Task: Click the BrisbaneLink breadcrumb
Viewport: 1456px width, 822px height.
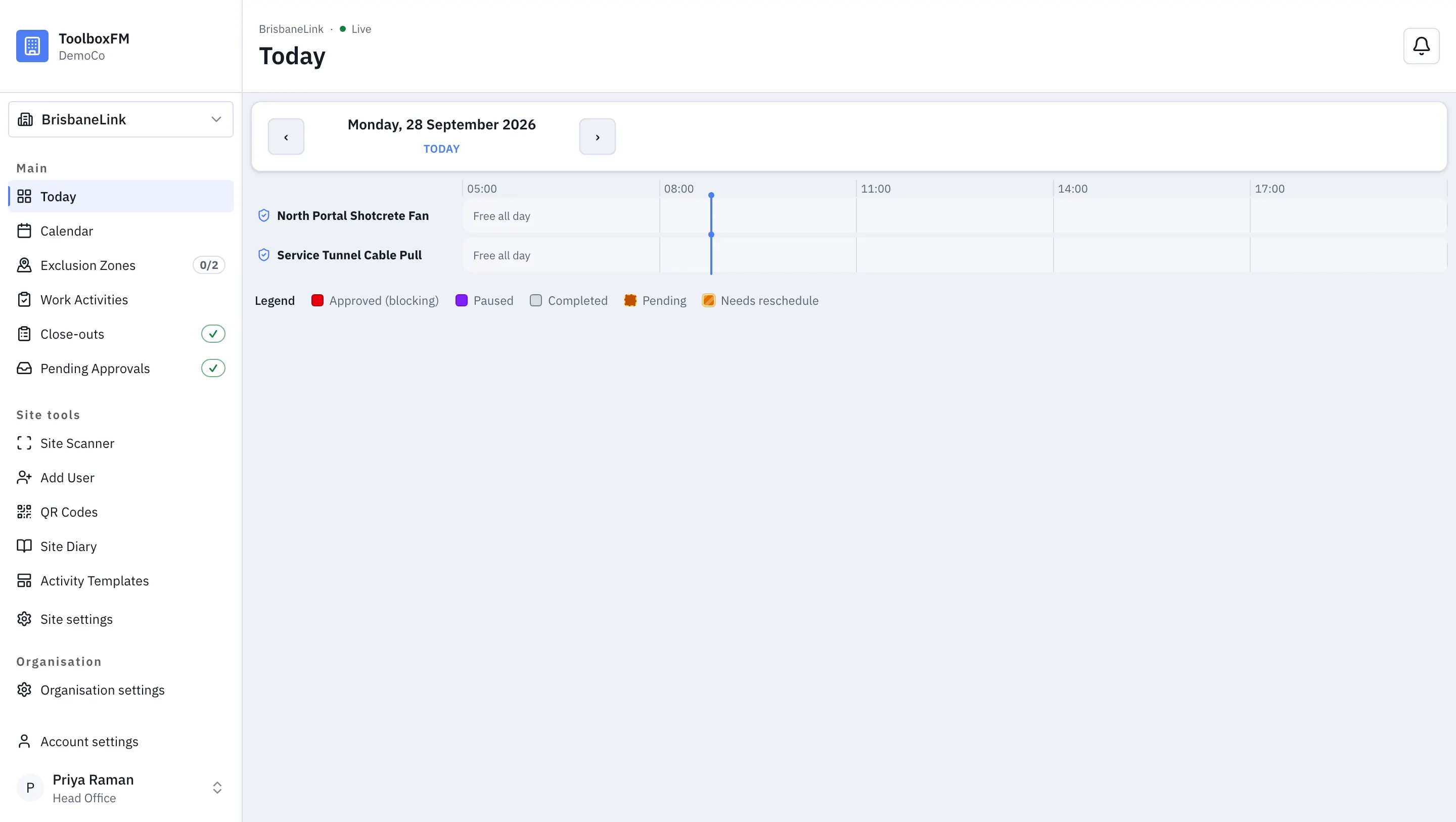Action: click(x=291, y=29)
